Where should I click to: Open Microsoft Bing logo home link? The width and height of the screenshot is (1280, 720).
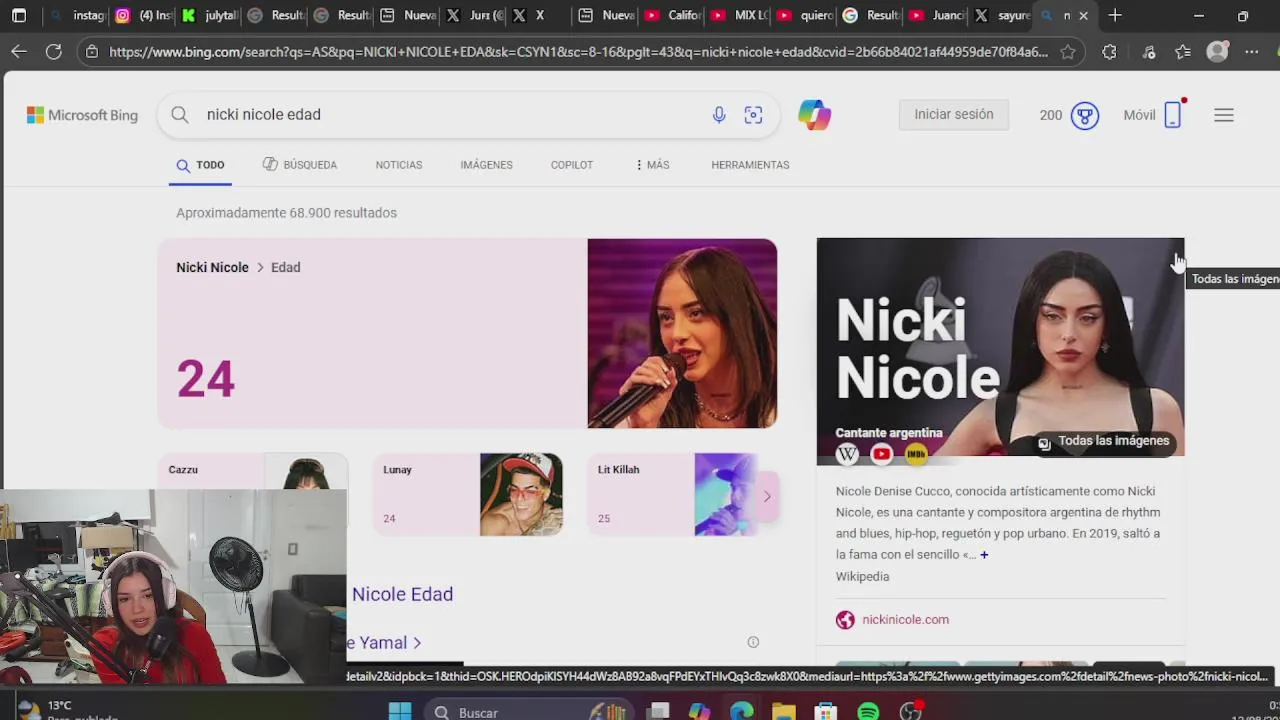(x=82, y=115)
